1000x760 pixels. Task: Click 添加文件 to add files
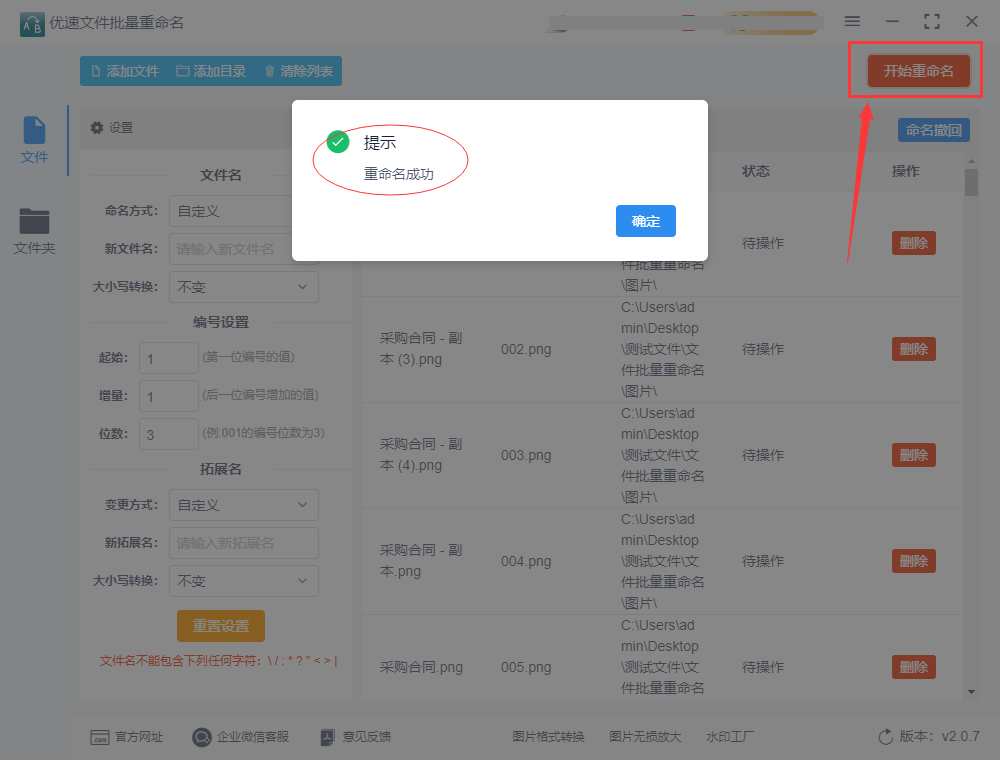tap(125, 71)
